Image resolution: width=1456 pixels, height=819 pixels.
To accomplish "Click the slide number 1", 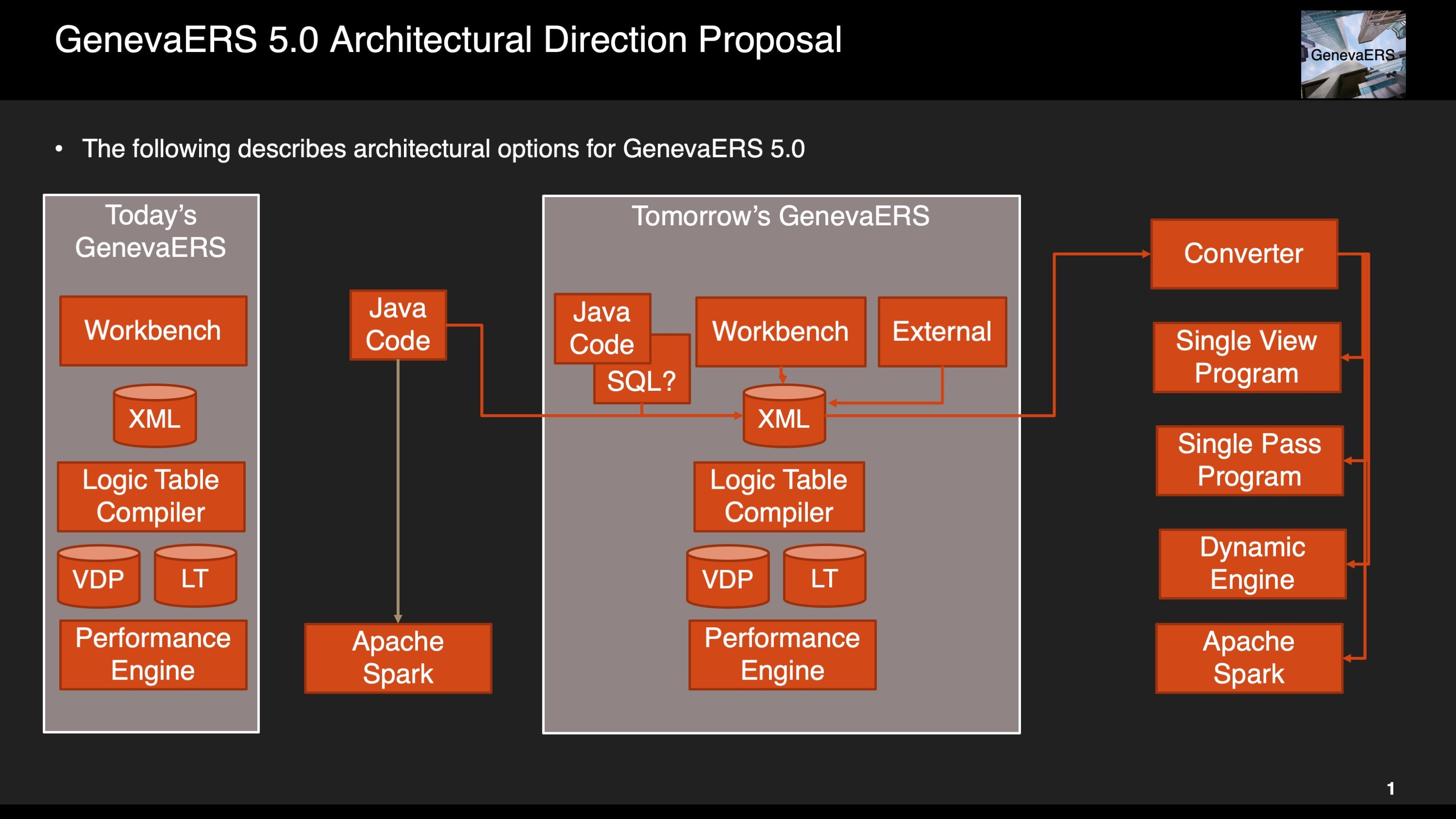I will tap(1391, 788).
